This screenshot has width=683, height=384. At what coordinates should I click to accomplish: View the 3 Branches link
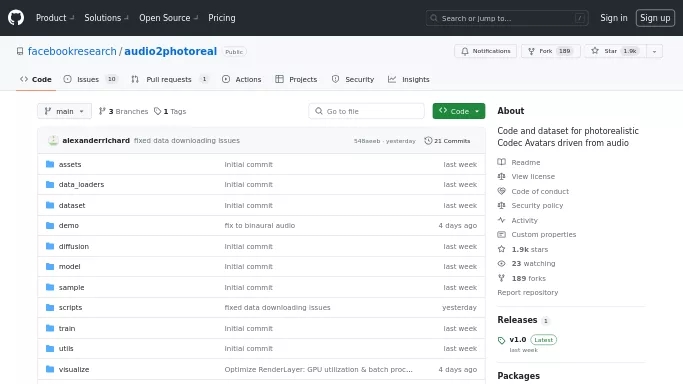click(x=123, y=111)
